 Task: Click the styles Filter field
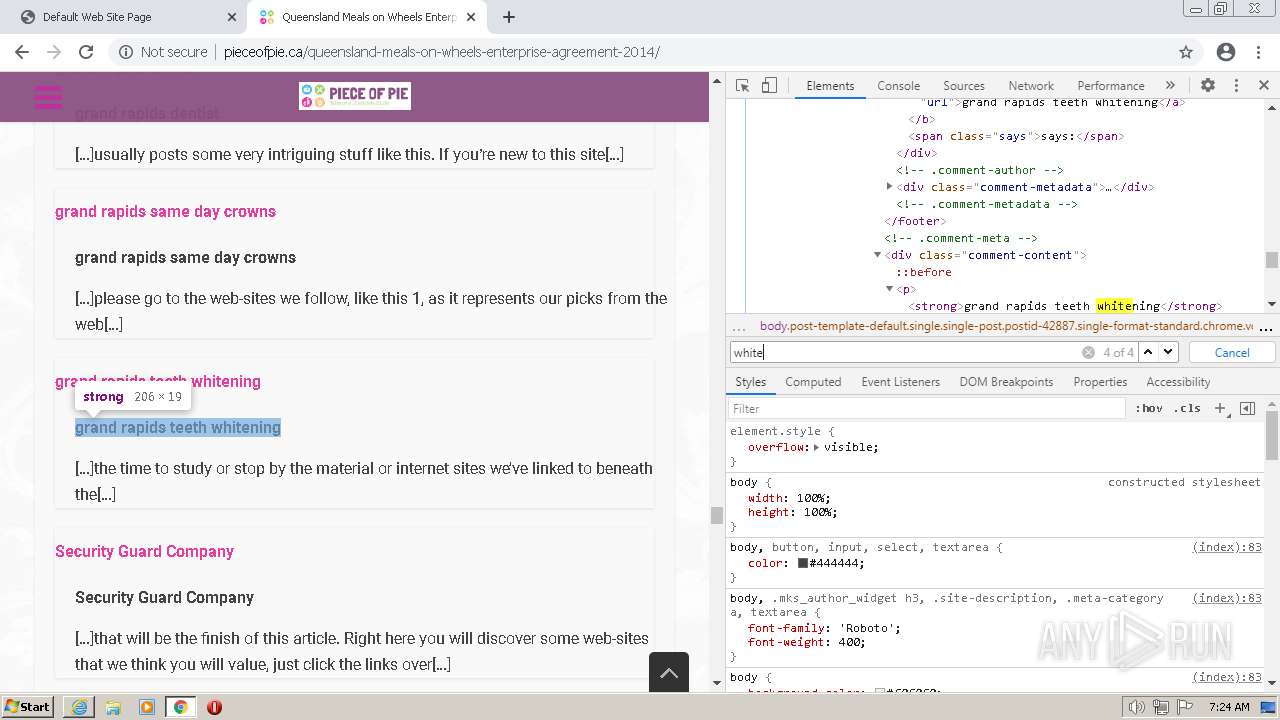[928, 409]
